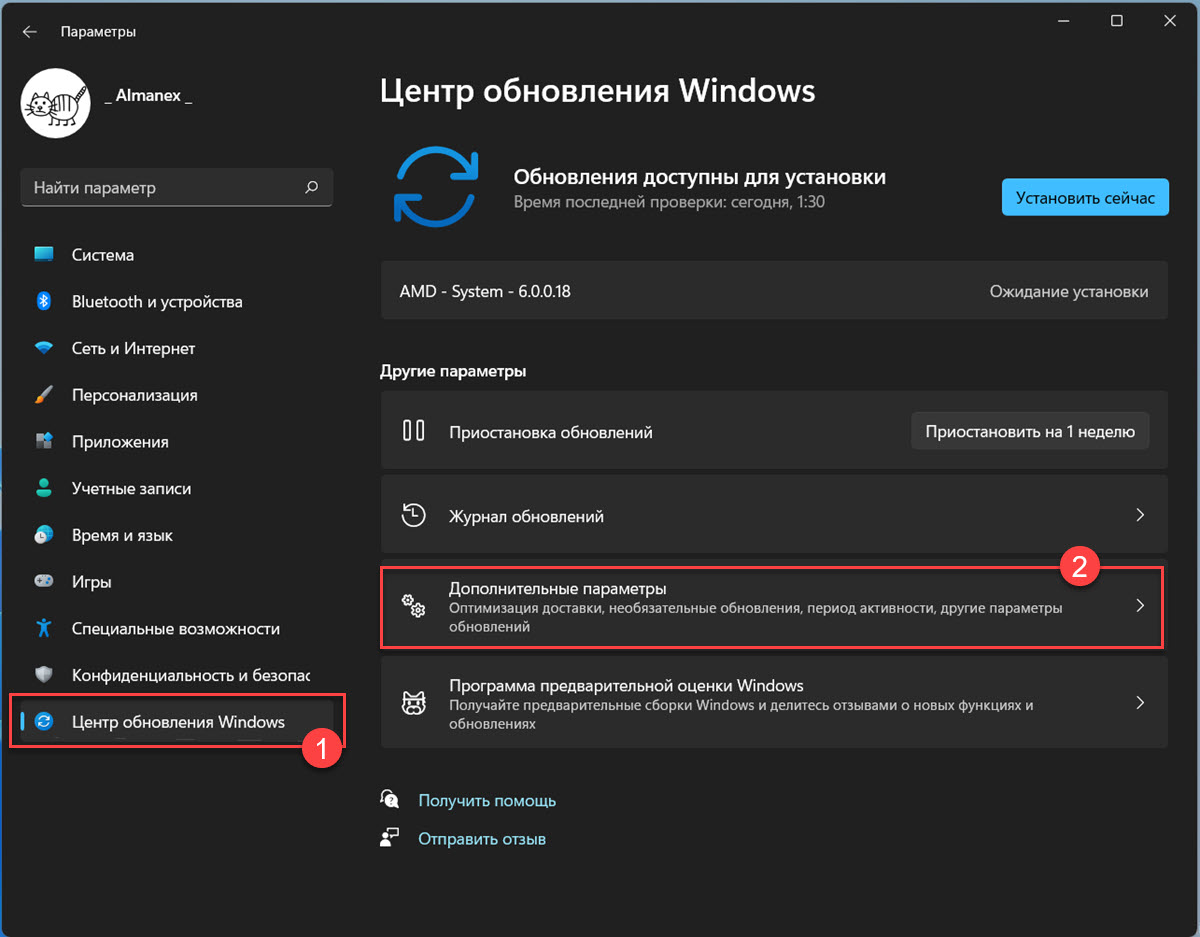Click chevron on Программа предварительной оценки row
The height and width of the screenshot is (937, 1200).
1140,703
